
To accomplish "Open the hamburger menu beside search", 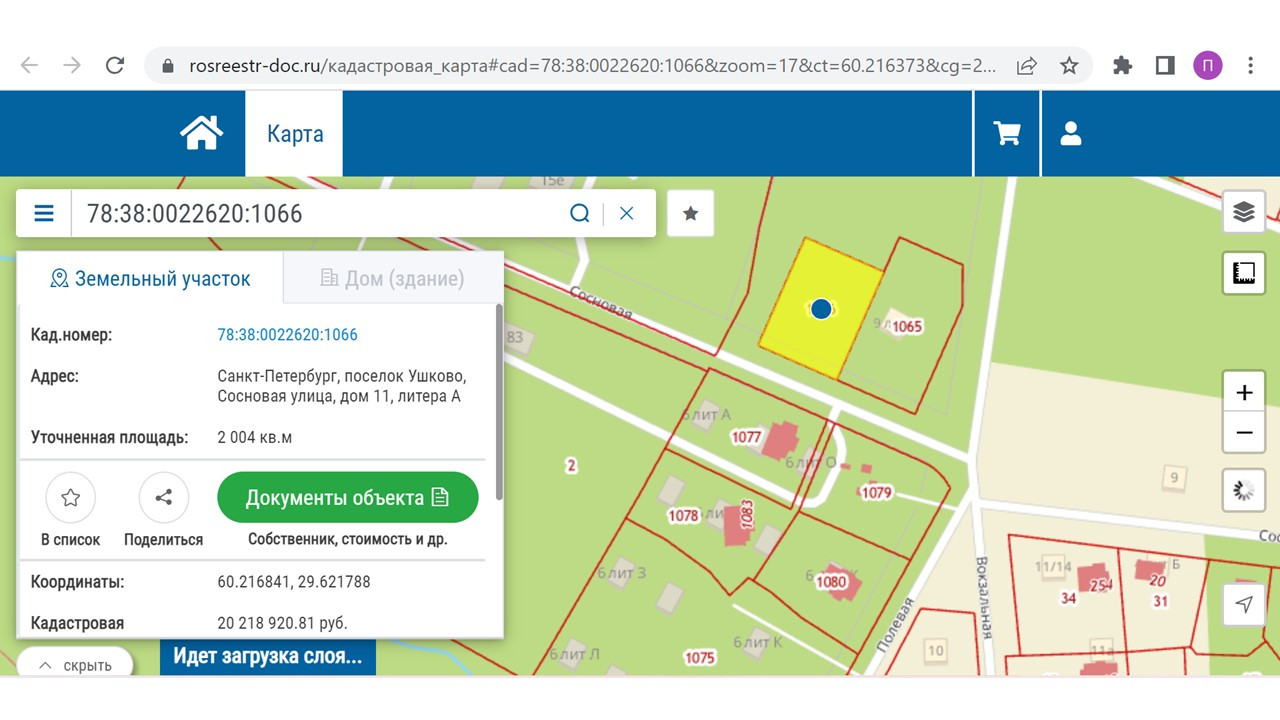I will point(44,213).
